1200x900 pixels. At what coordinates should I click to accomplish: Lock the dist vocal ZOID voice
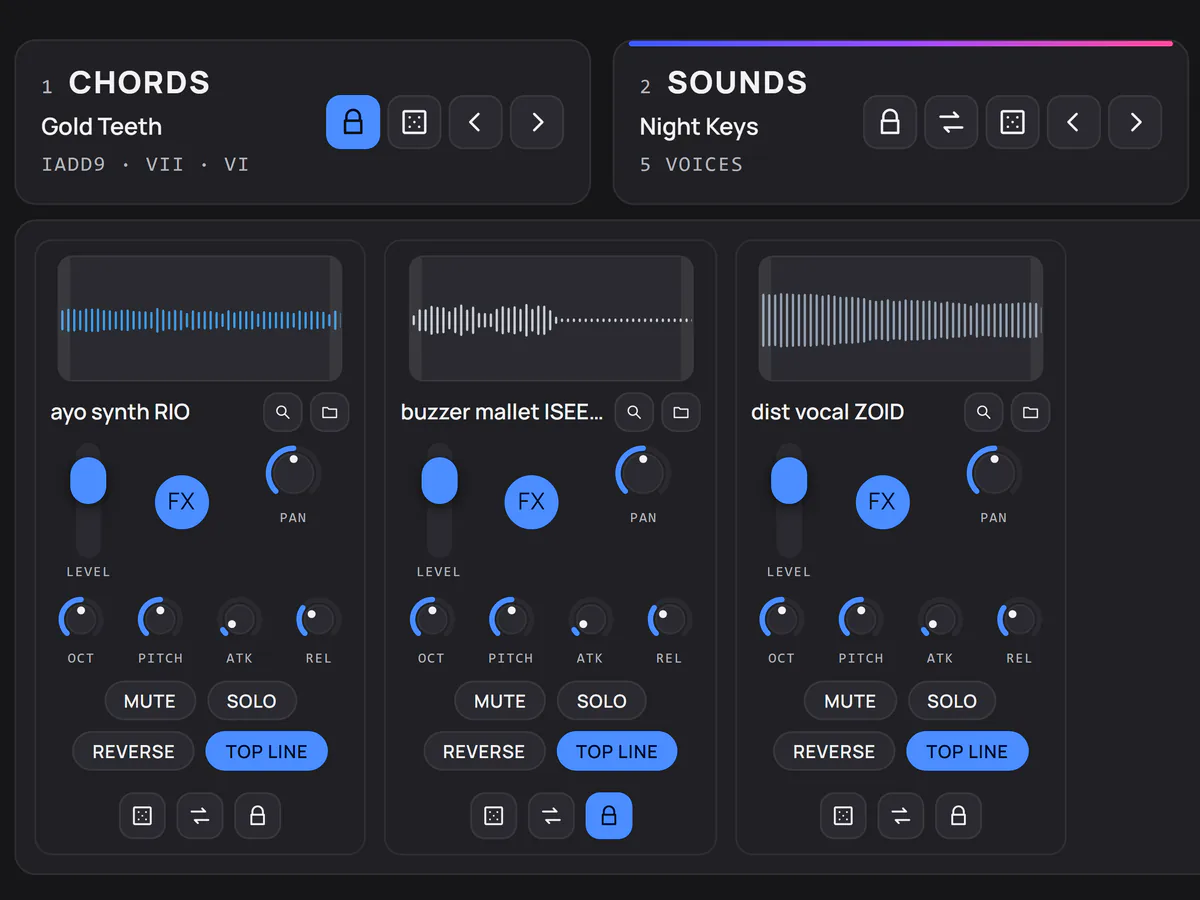click(959, 816)
